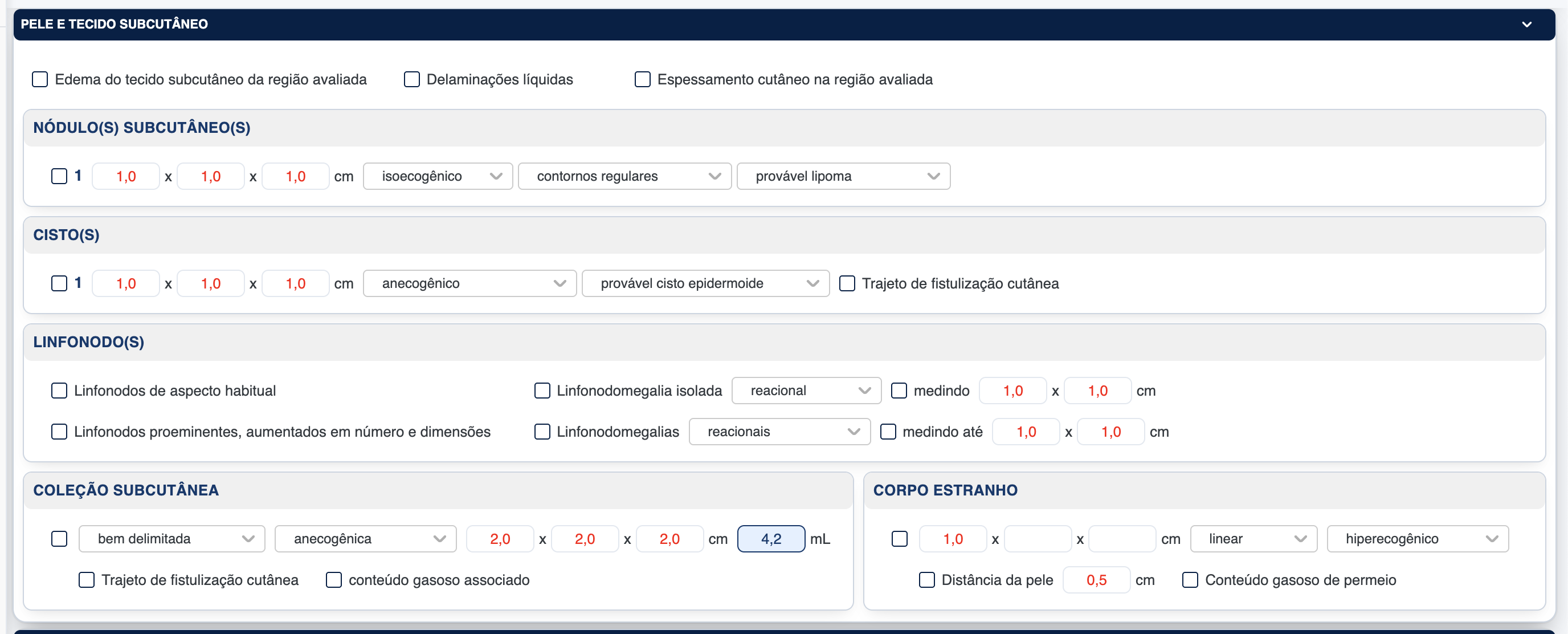This screenshot has height=634, width=1568.
Task: Check Linfonodos de aspecto habitual
Action: coord(59,391)
